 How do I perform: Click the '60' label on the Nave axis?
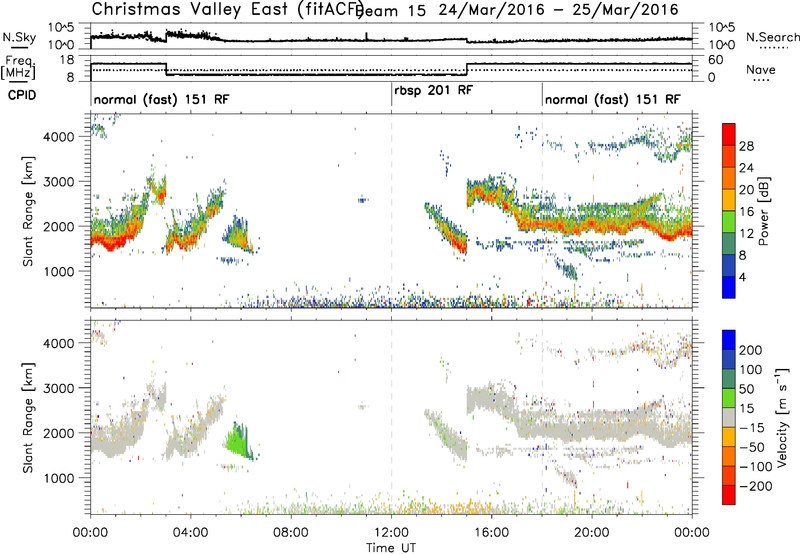coord(715,60)
